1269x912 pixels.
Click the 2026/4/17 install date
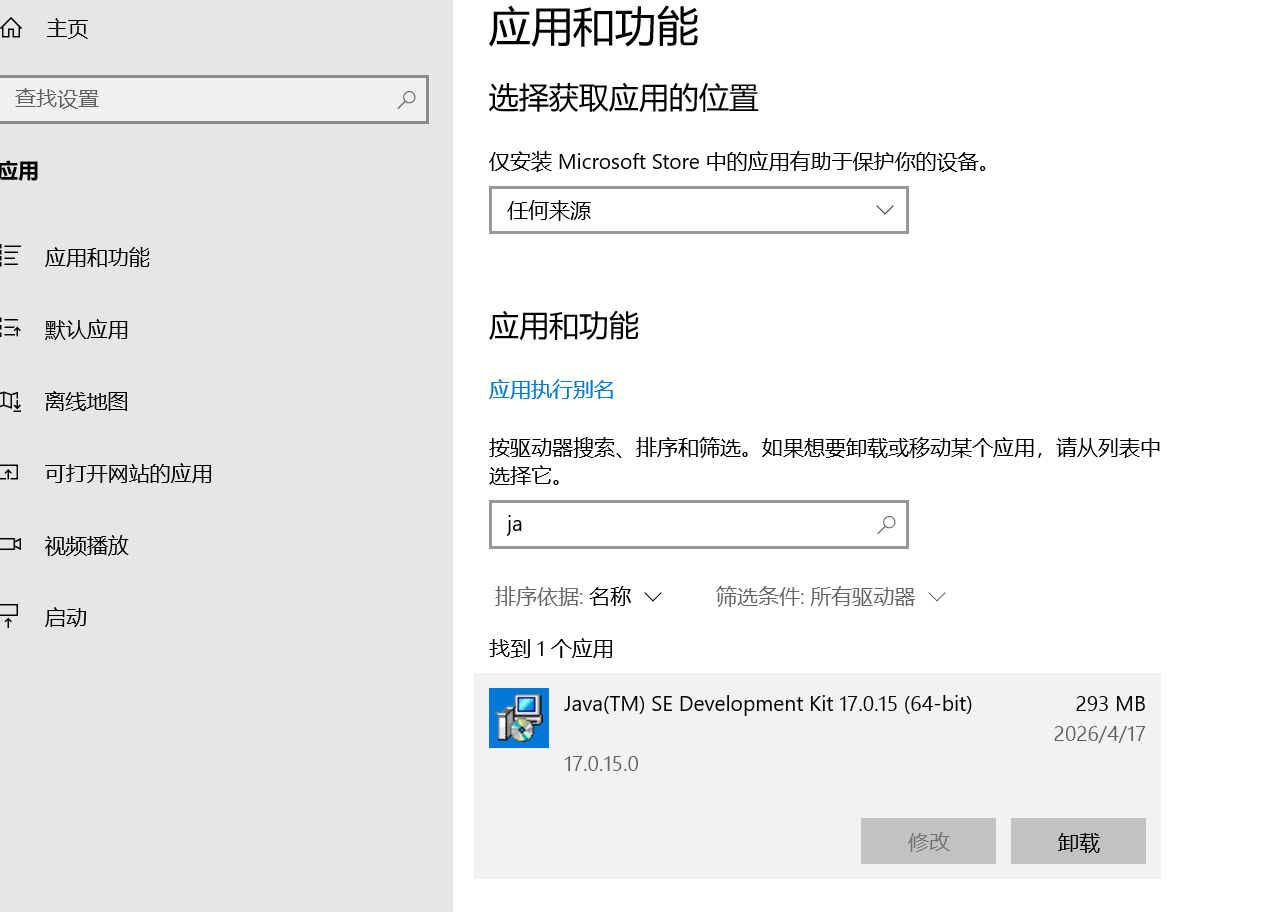click(1099, 734)
